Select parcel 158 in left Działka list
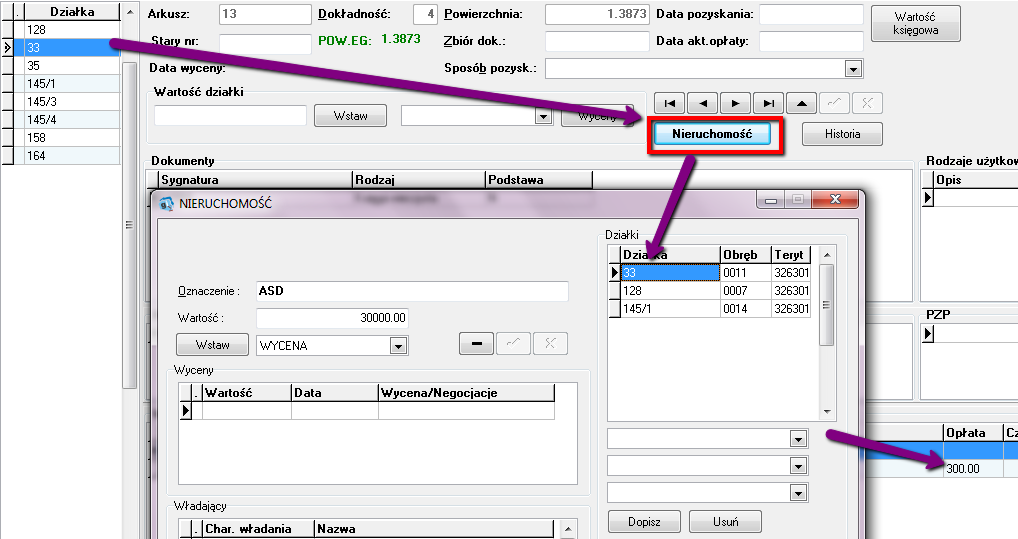The height and width of the screenshot is (539, 1018). (72, 138)
